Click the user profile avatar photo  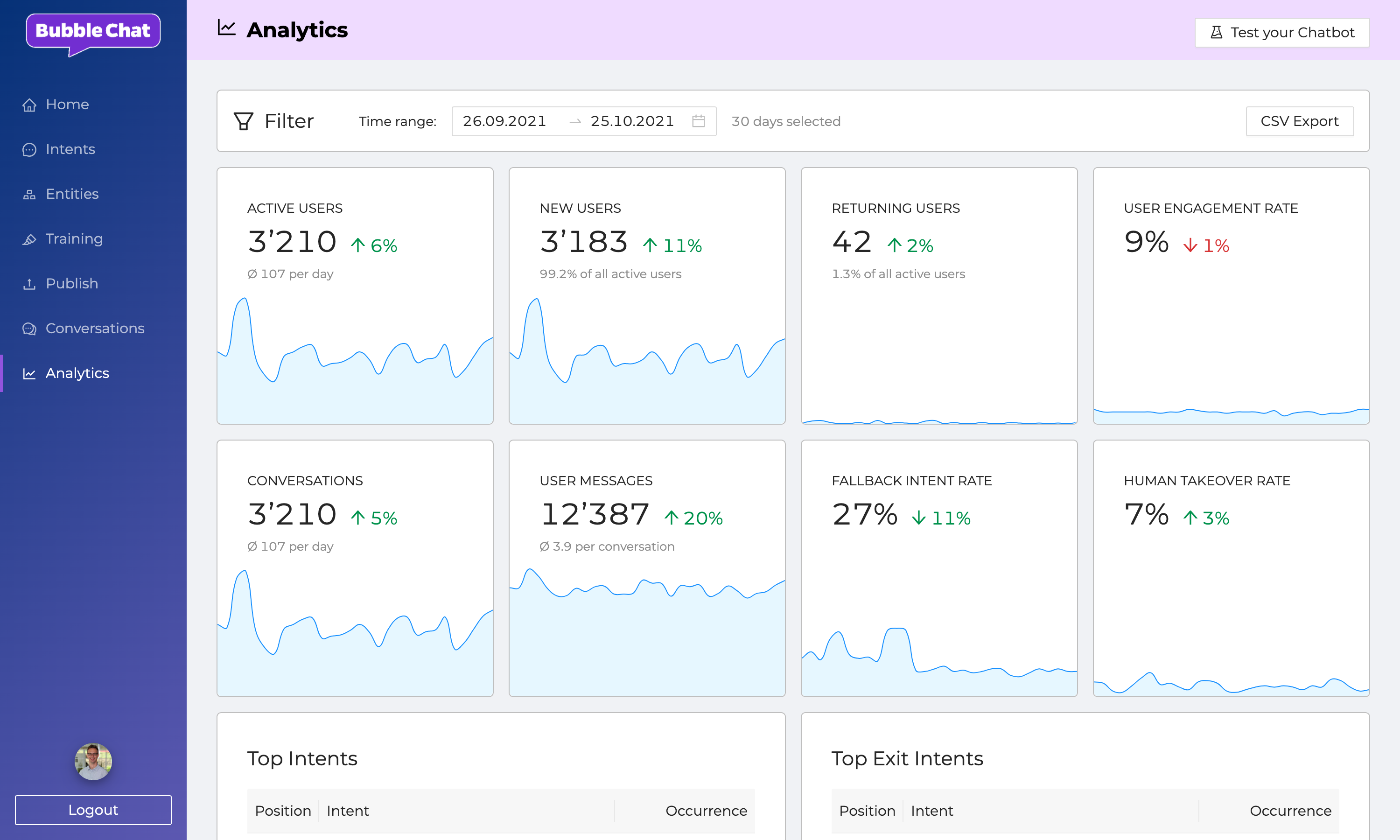(x=93, y=761)
